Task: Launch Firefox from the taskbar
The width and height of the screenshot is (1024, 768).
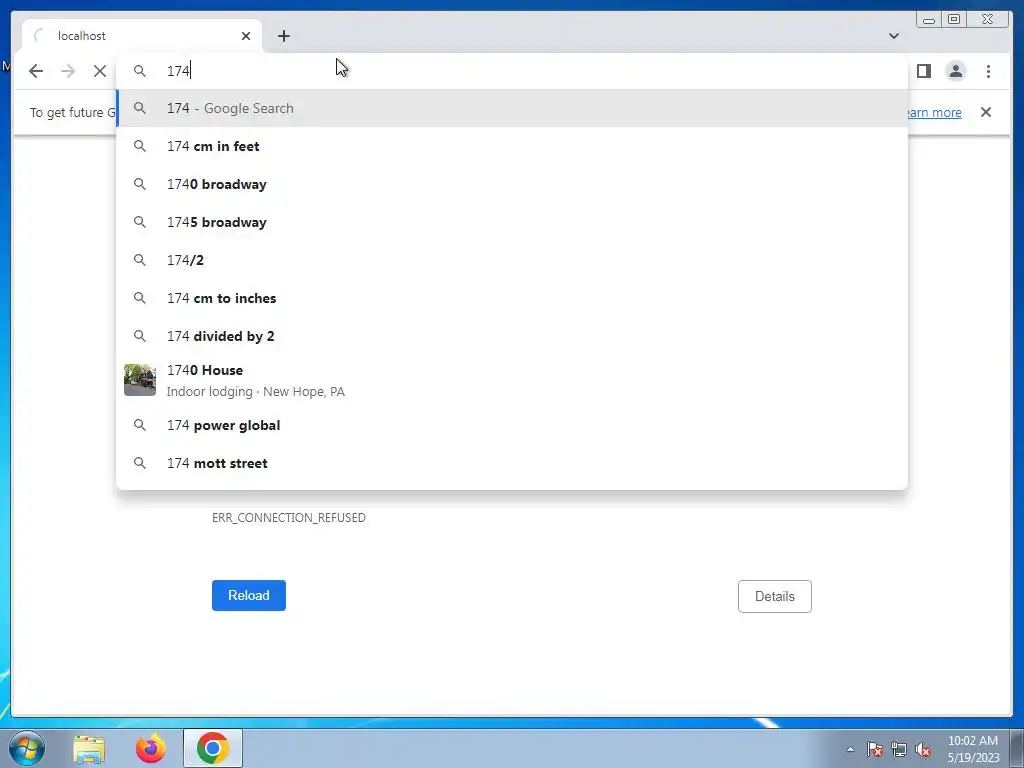Action: 151,749
